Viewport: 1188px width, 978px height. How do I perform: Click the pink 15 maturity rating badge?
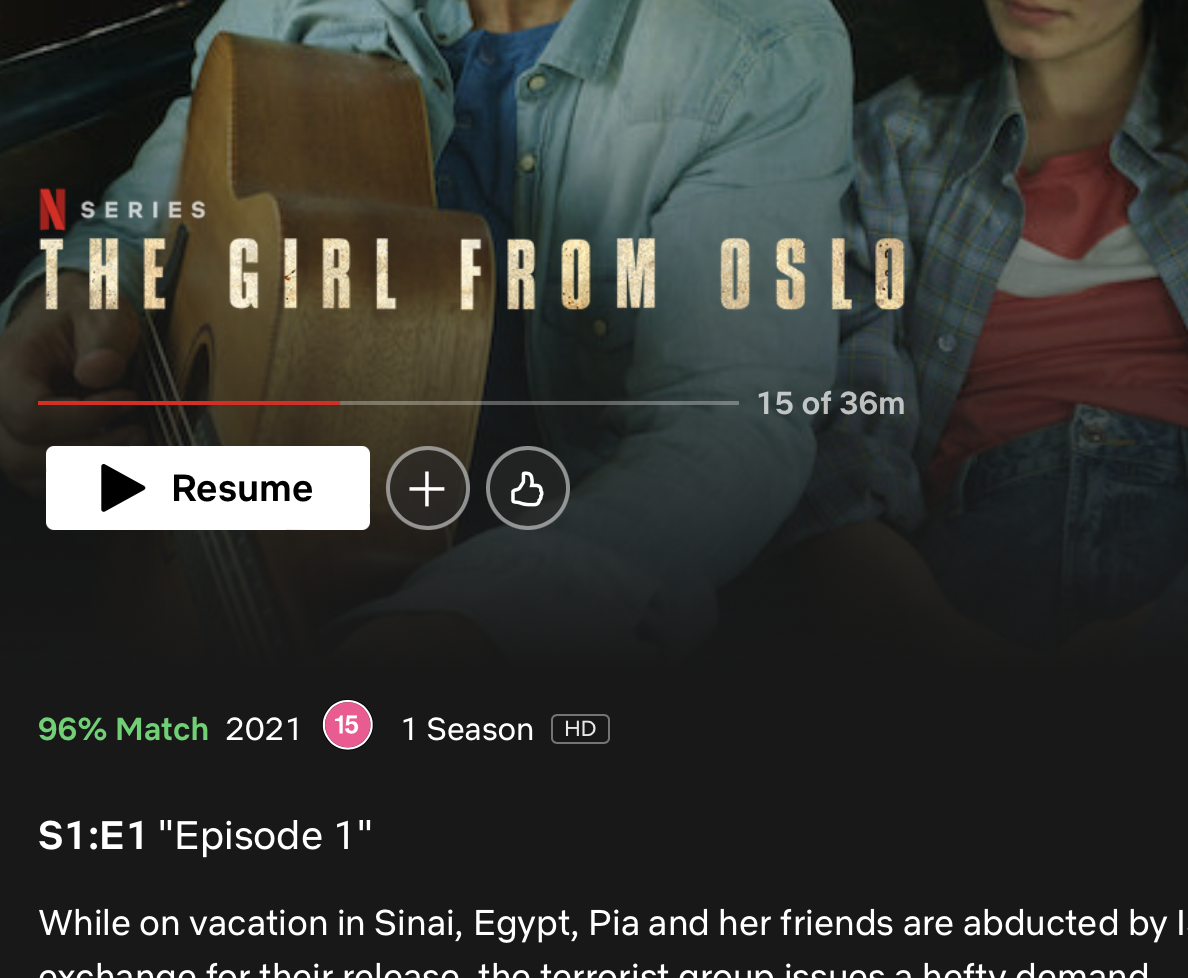[348, 725]
